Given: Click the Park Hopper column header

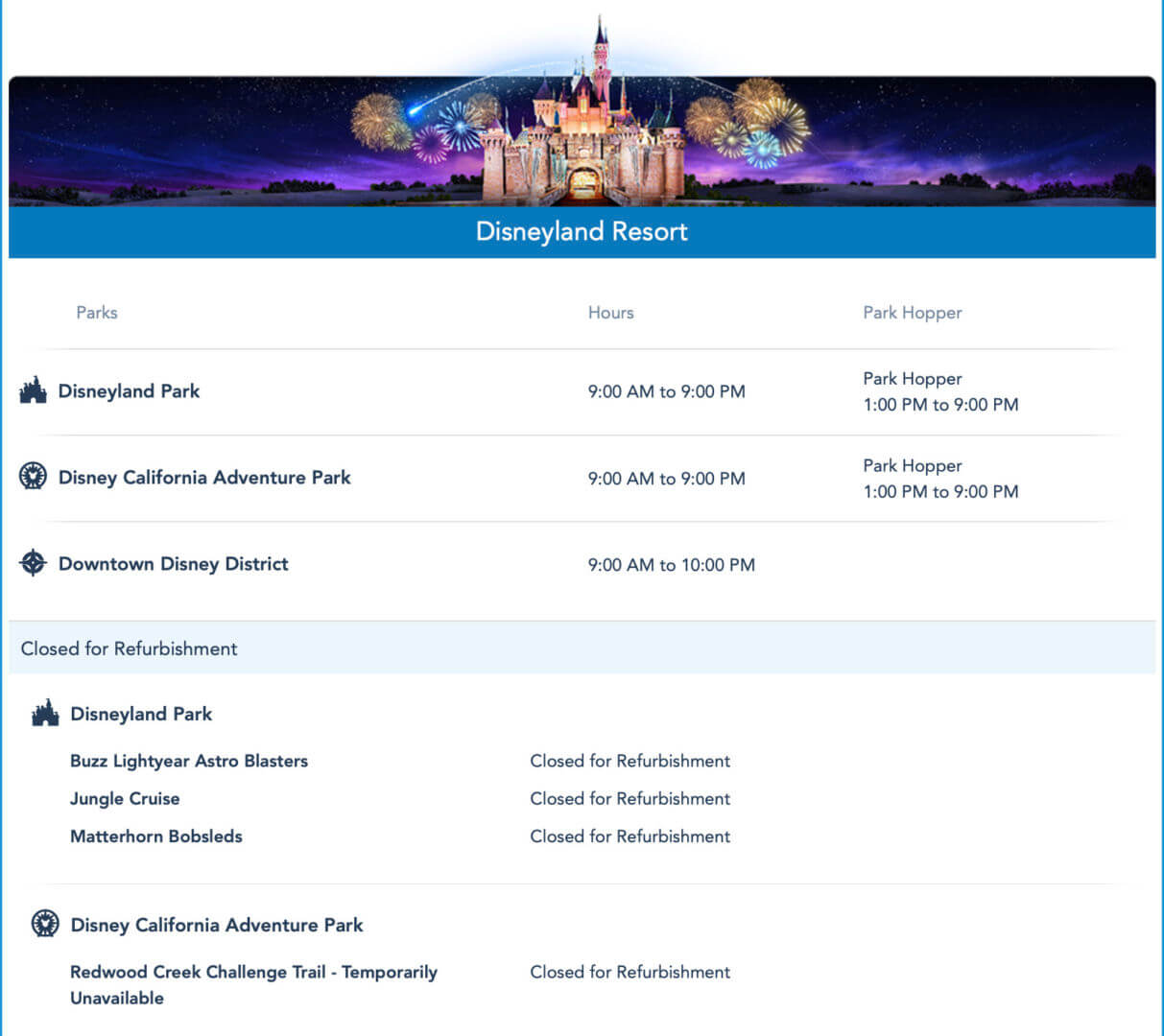Looking at the screenshot, I should click(x=913, y=313).
